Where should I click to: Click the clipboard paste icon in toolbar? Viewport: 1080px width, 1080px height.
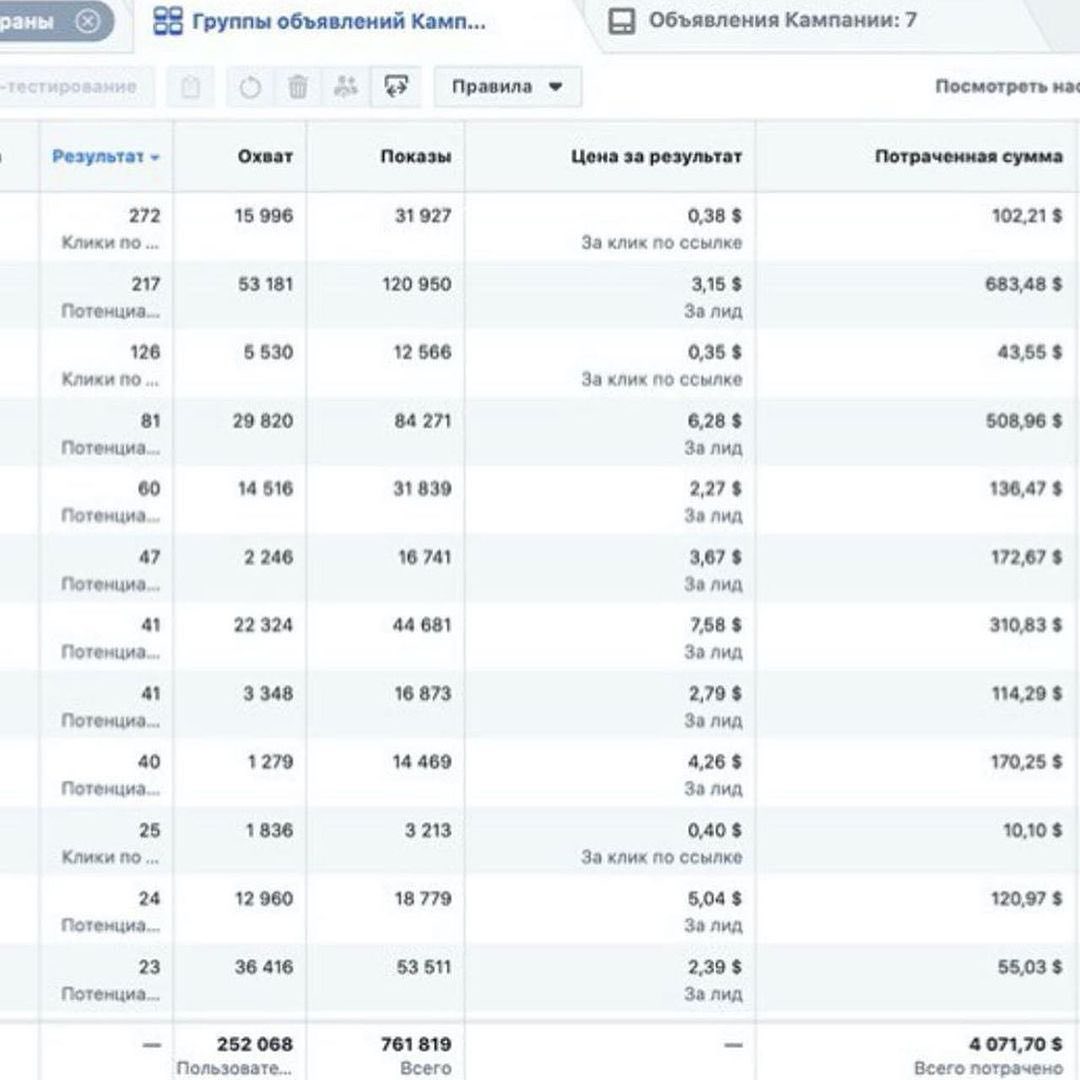click(191, 87)
